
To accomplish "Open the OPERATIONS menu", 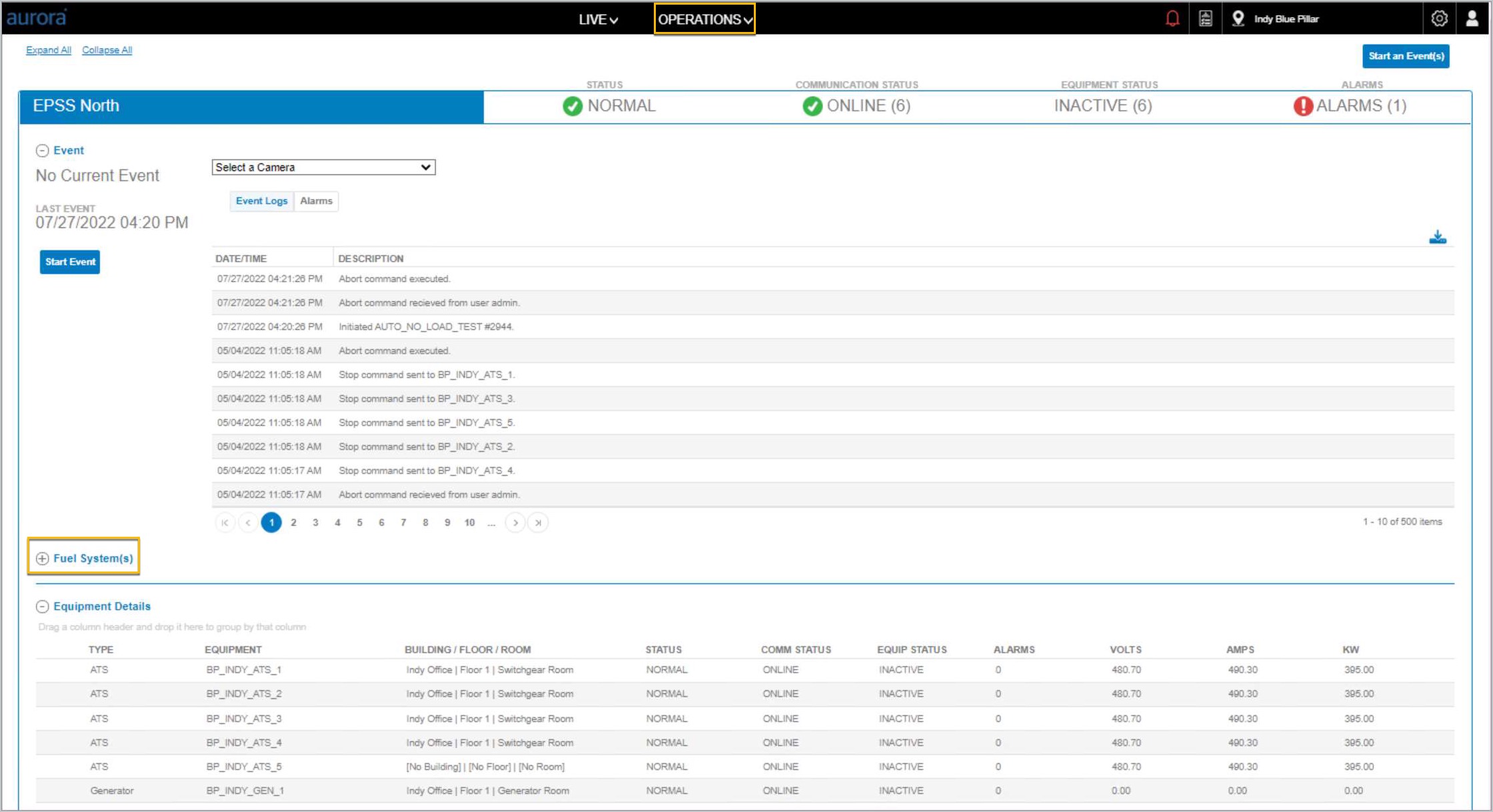I will 705,19.
